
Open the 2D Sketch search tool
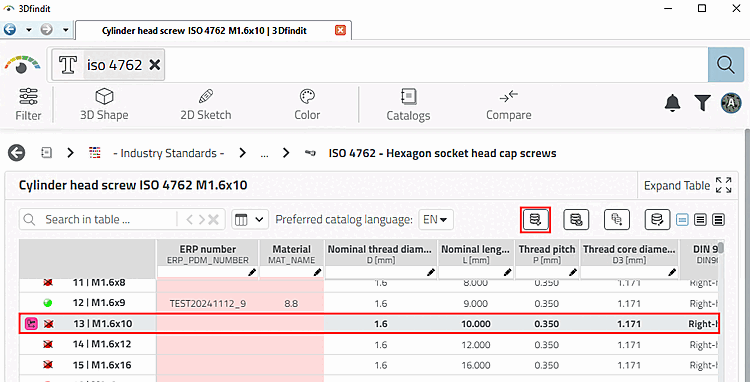pos(206,105)
